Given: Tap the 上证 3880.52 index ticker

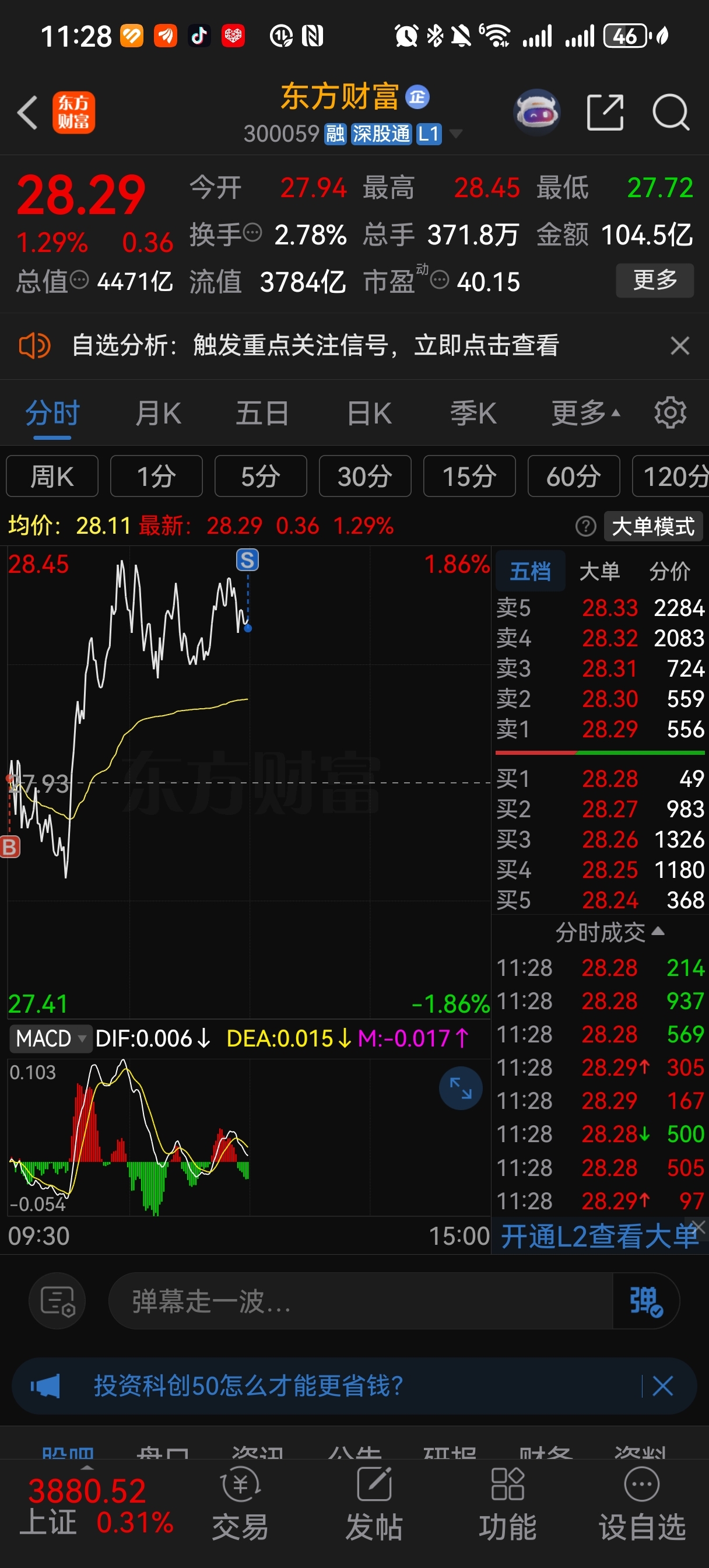Looking at the screenshot, I should coord(97,1507).
